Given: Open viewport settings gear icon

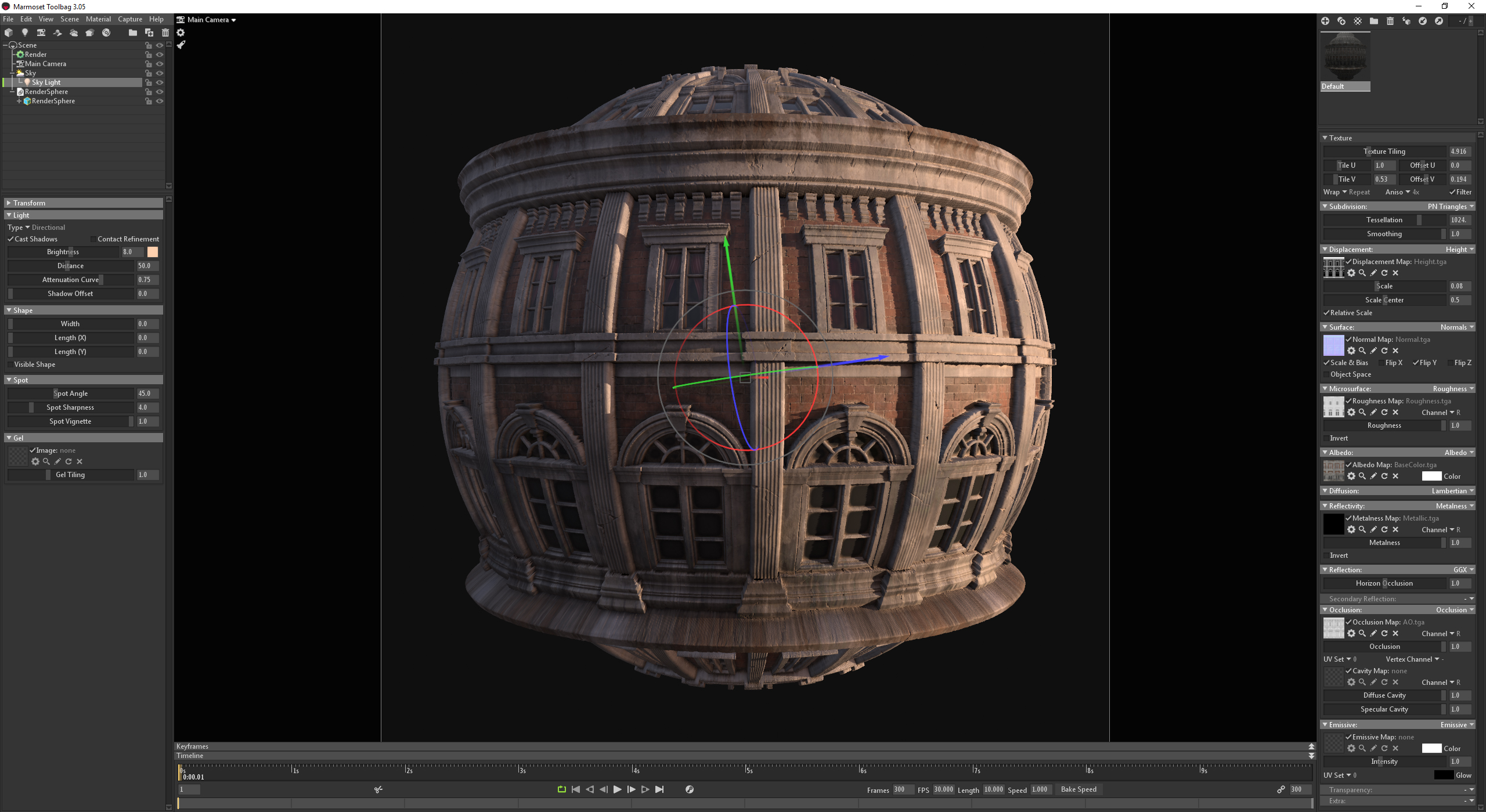Looking at the screenshot, I should tap(181, 33).
